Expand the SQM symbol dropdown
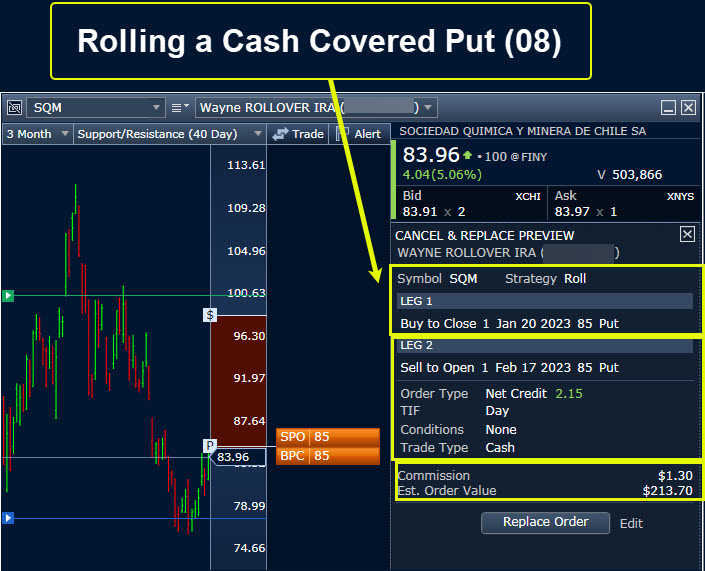 point(156,108)
